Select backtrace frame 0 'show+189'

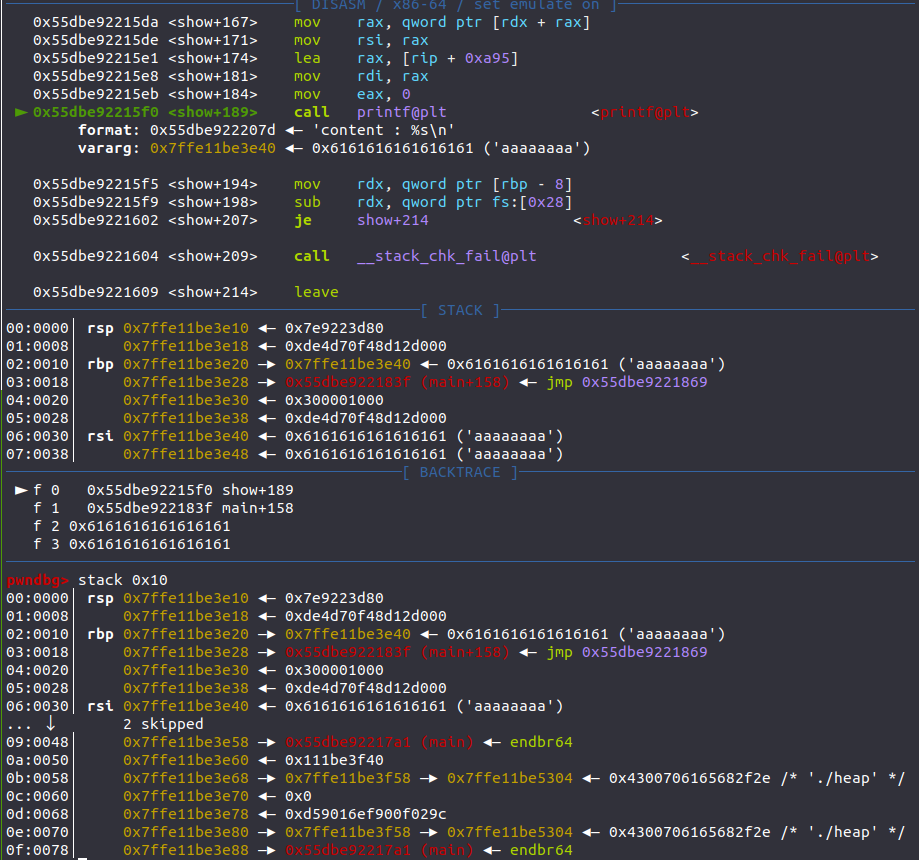257,490
